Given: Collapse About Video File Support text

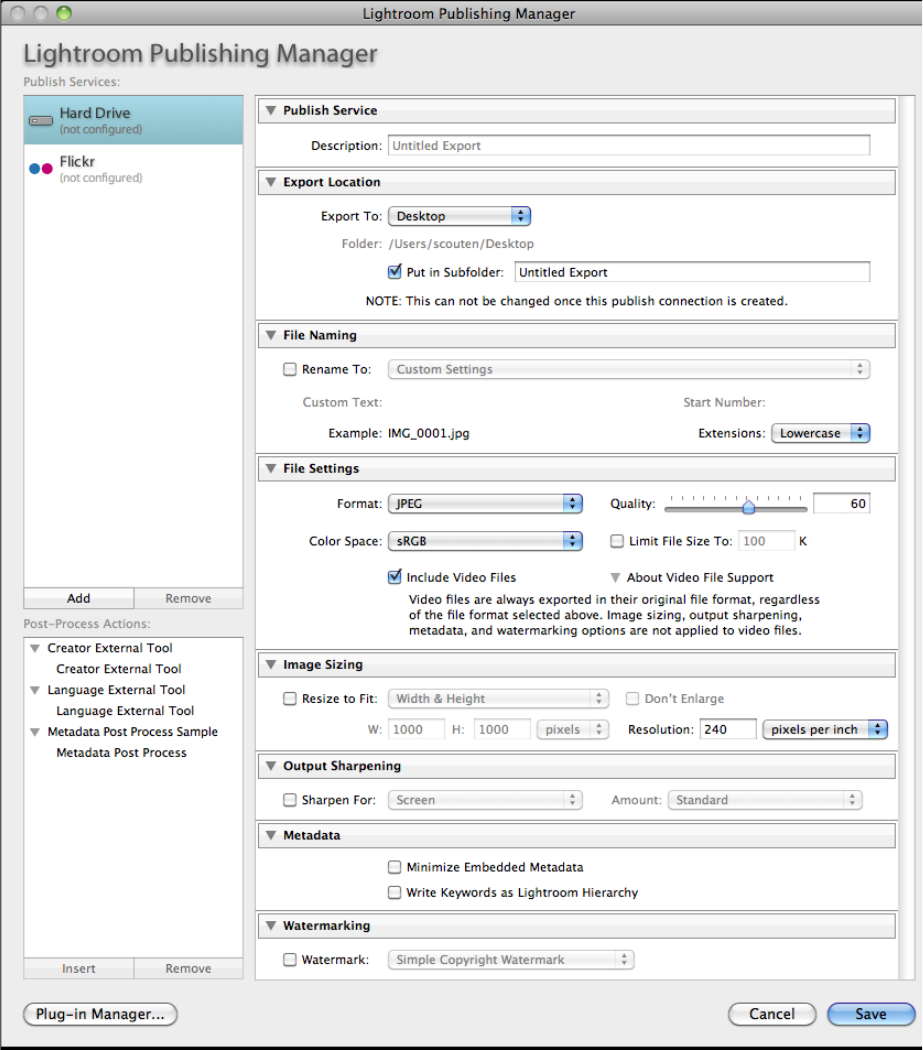Looking at the screenshot, I should pyautogui.click(x=615, y=577).
